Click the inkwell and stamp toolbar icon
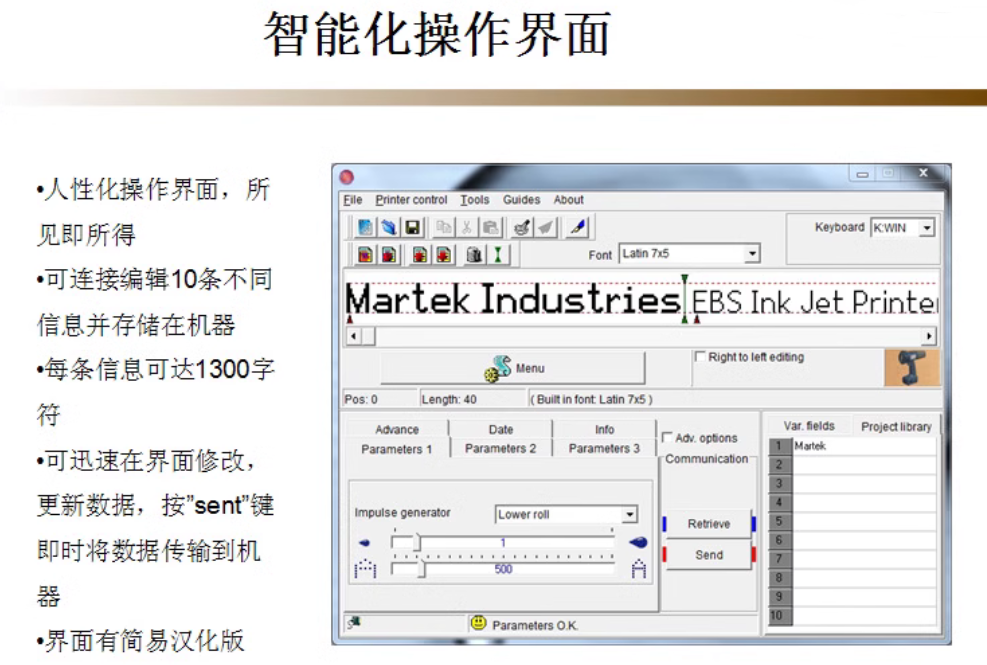The height and width of the screenshot is (665, 987). click(522, 227)
